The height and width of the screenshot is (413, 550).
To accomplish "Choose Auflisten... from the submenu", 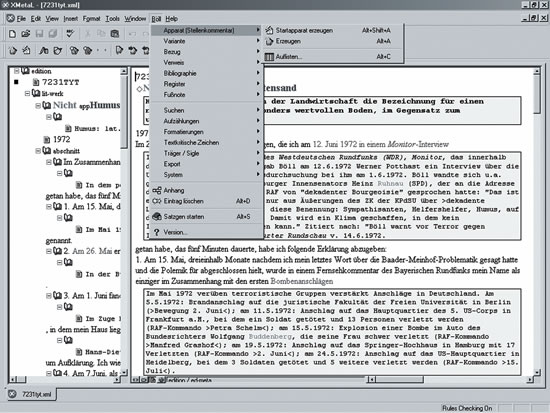I will [x=333, y=56].
